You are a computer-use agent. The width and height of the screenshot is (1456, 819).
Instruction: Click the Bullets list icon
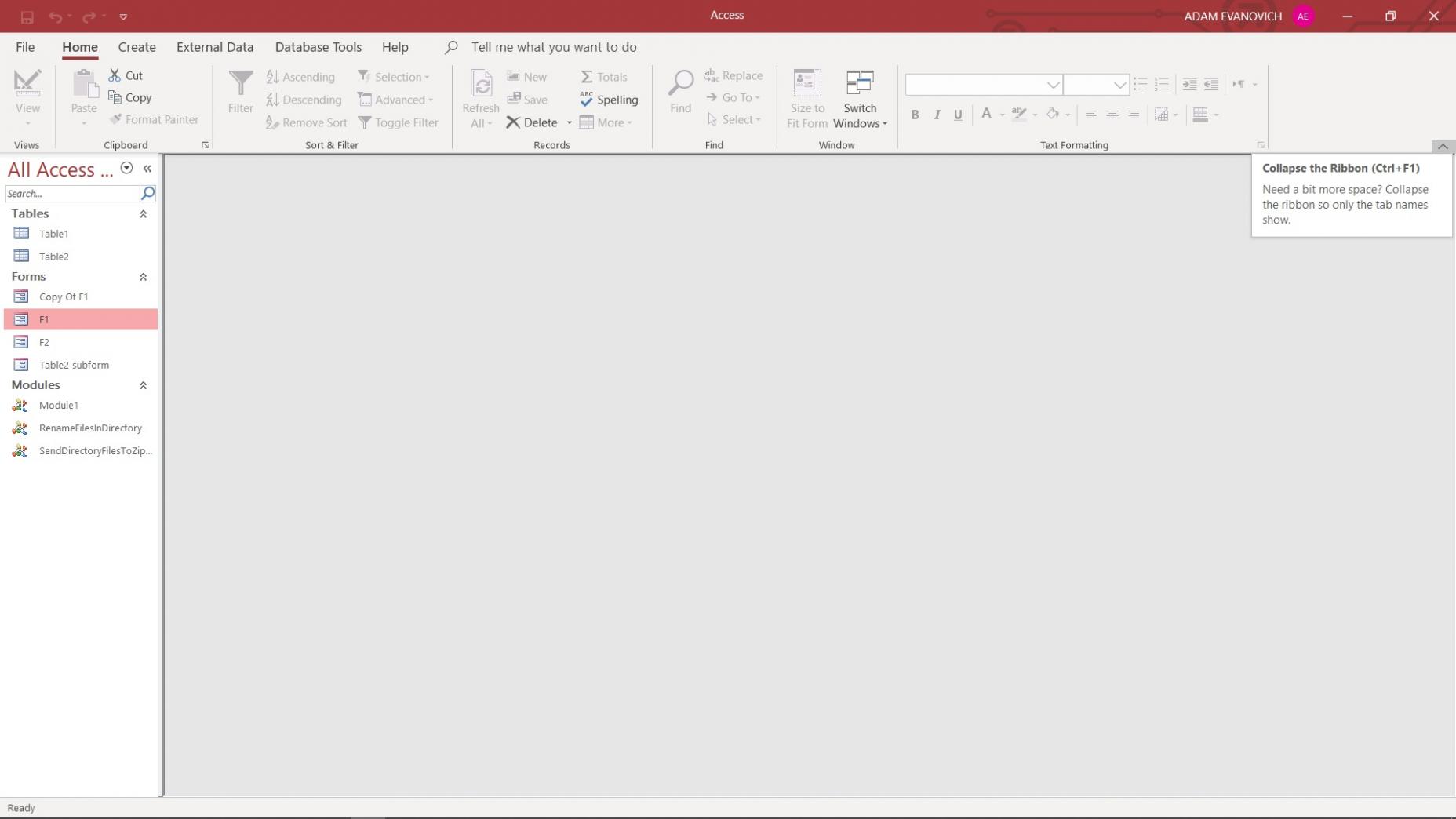1141,84
